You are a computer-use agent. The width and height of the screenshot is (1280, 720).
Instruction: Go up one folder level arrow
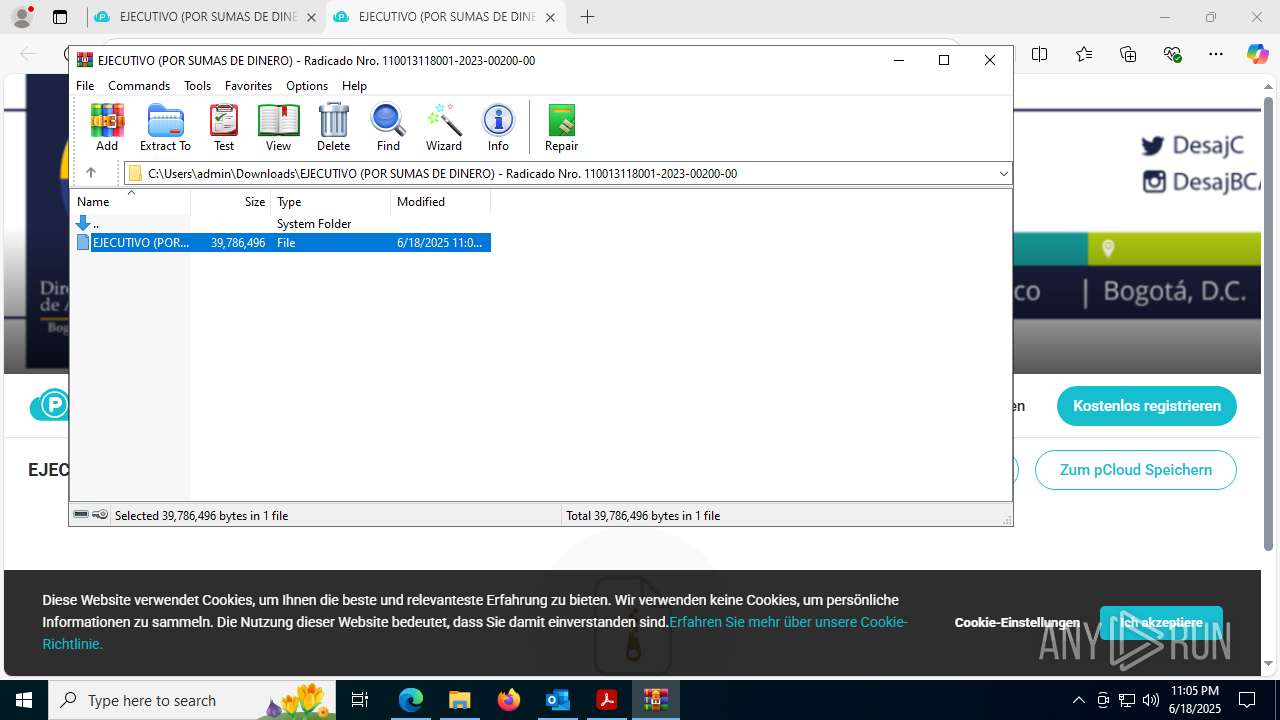pos(90,173)
